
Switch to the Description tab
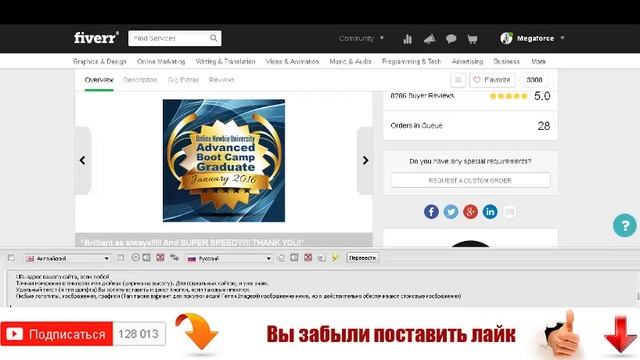coord(140,80)
